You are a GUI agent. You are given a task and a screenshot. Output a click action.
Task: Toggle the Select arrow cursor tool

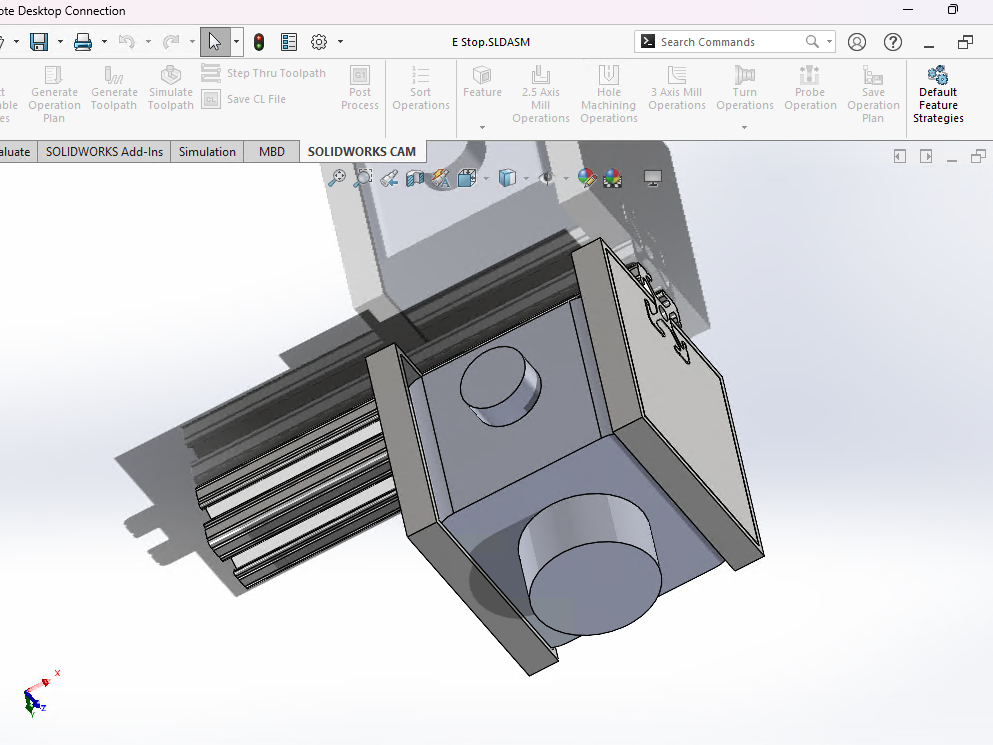(214, 42)
